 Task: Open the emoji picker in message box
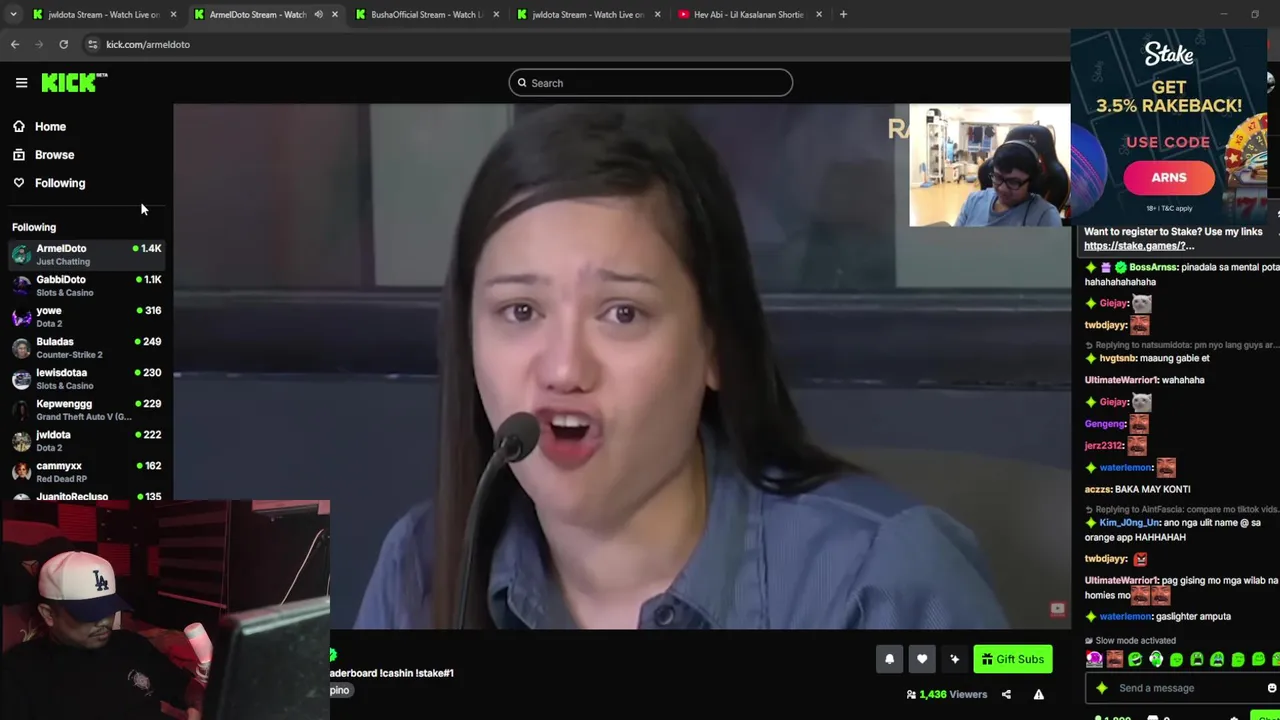tap(1271, 688)
